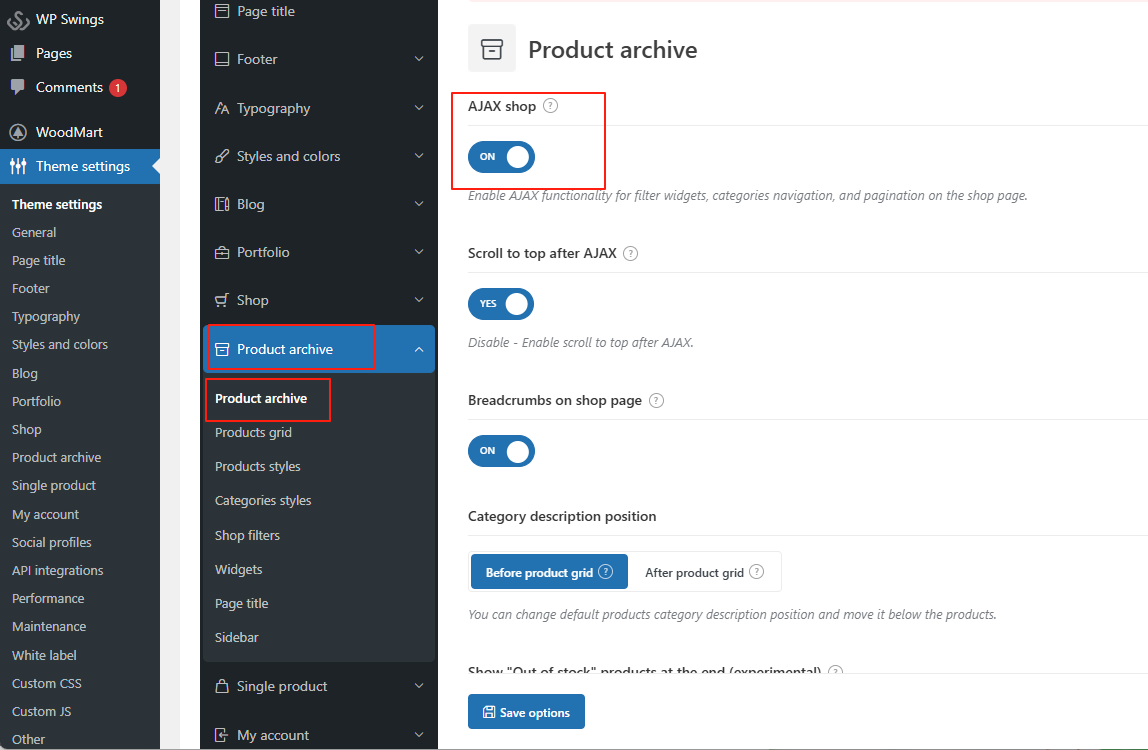Click the Styles and colors brush icon
Image resolution: width=1148 pixels, height=750 pixels.
[x=222, y=157]
